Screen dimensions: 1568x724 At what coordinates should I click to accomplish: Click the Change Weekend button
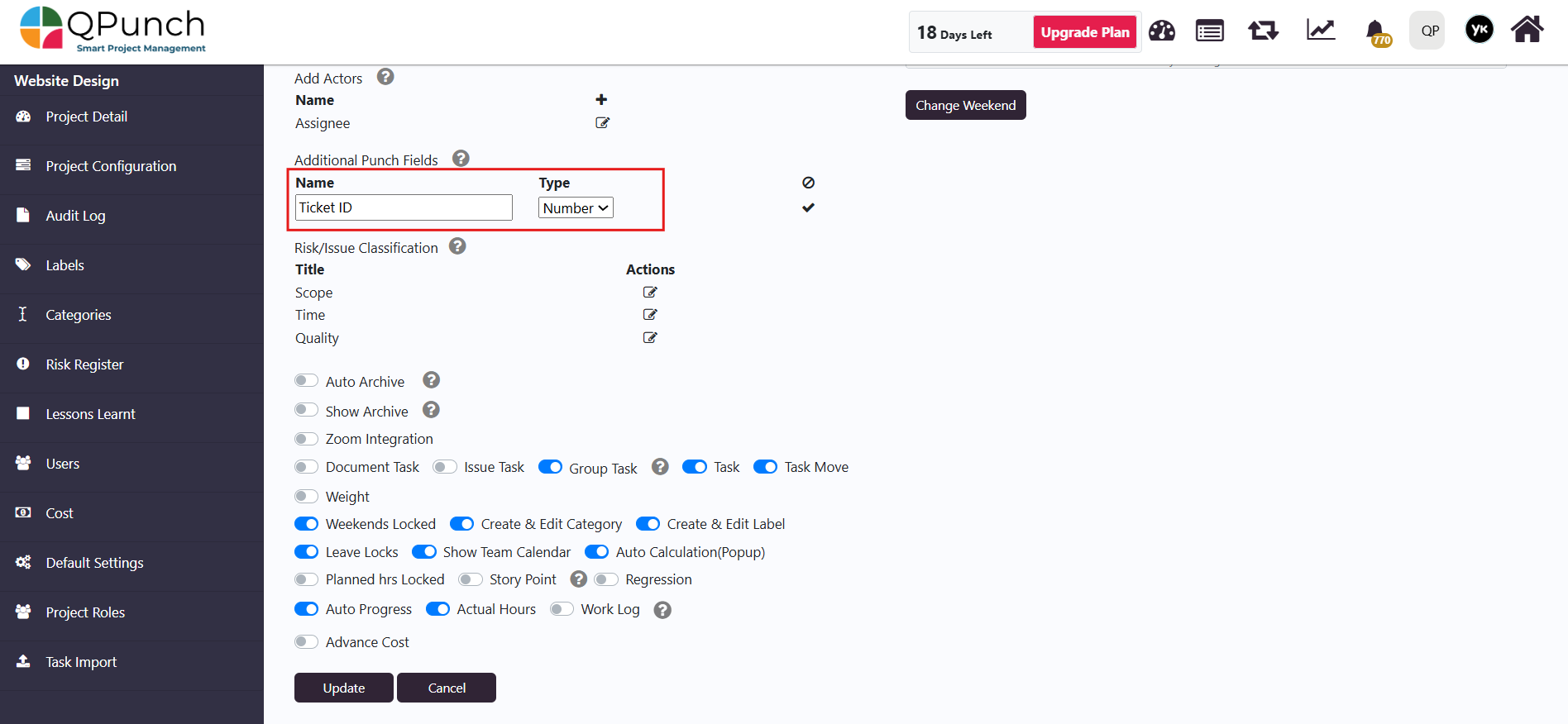point(965,105)
